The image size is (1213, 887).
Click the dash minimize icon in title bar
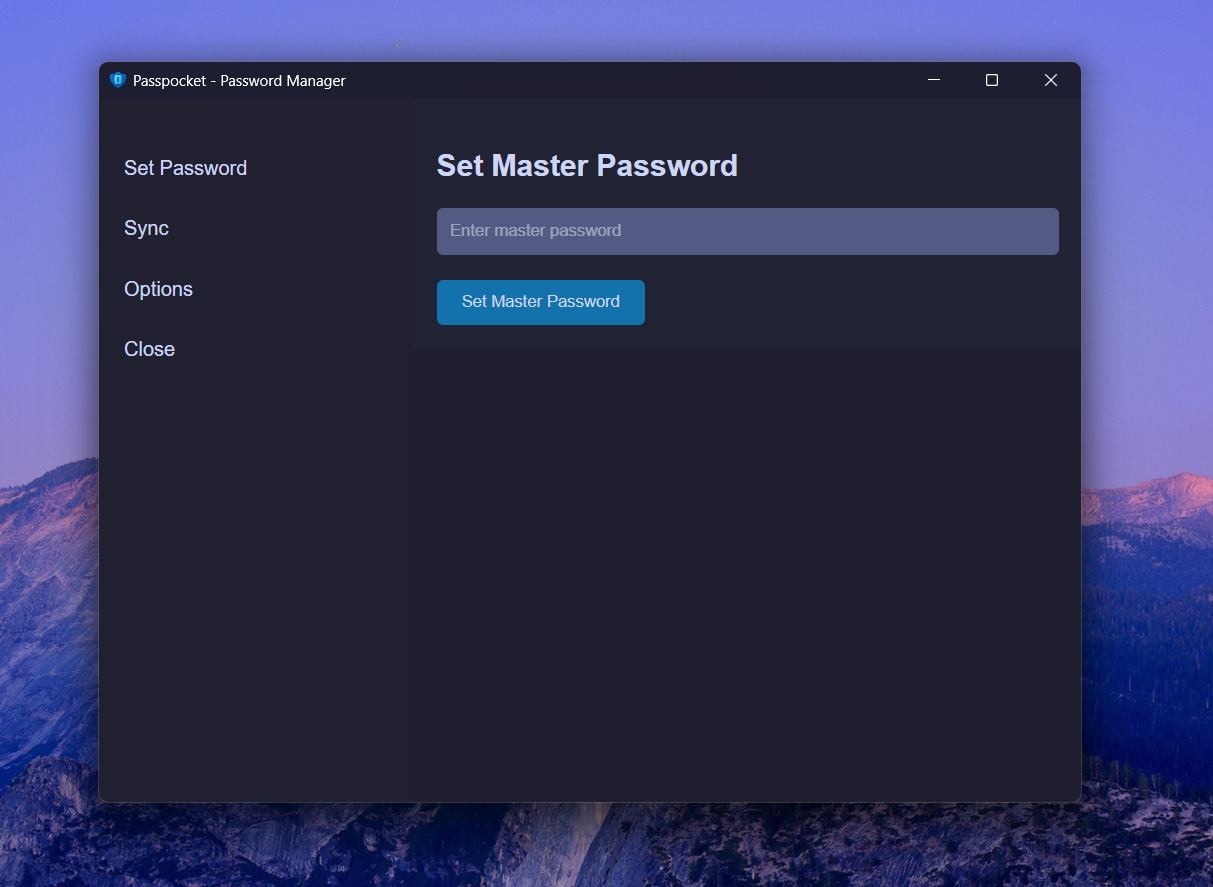point(934,79)
